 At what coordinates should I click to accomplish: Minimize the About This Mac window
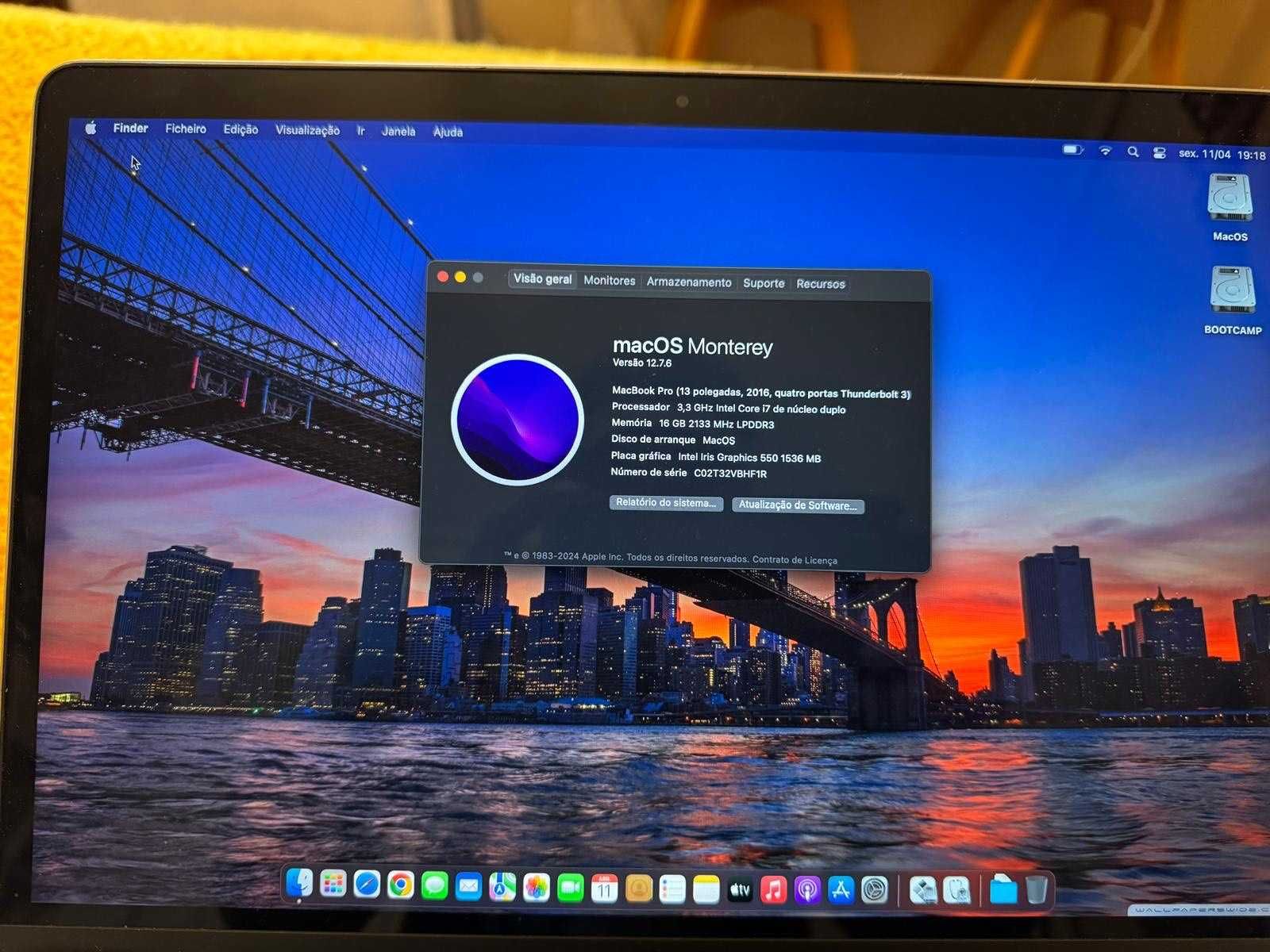460,277
